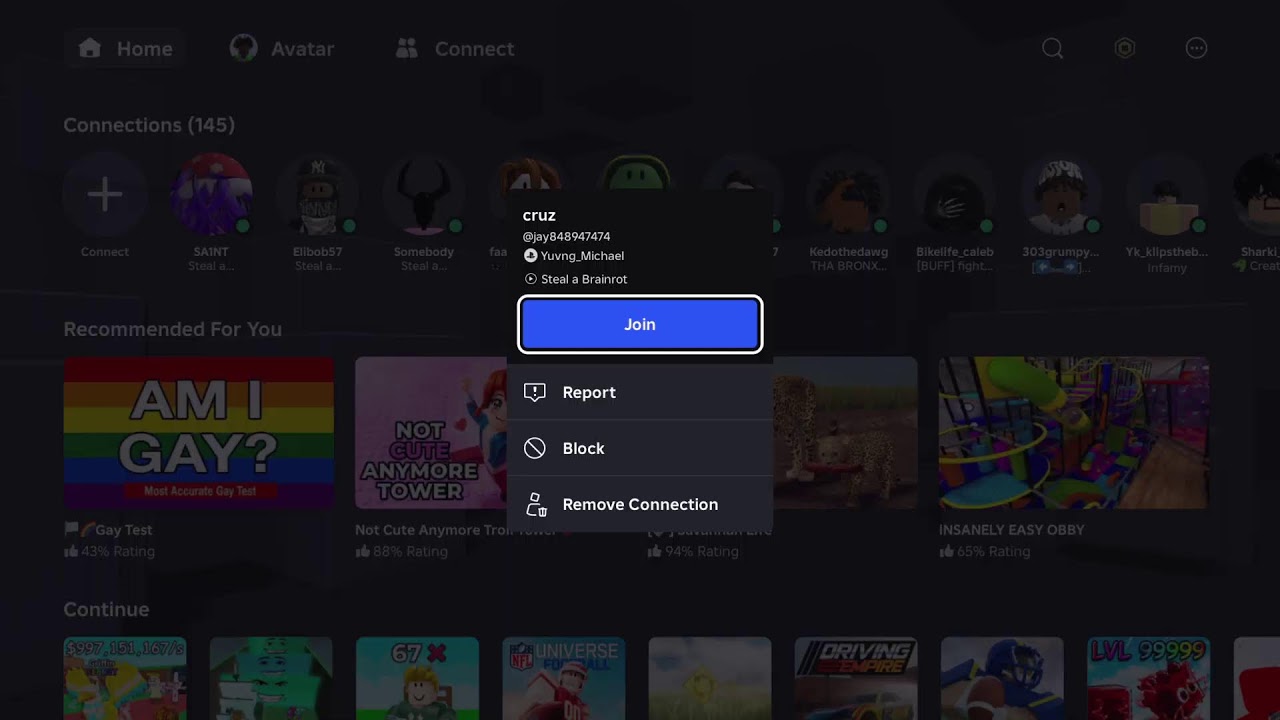Select the 303grumpy avatar in Connections

pyautogui.click(x=1060, y=194)
